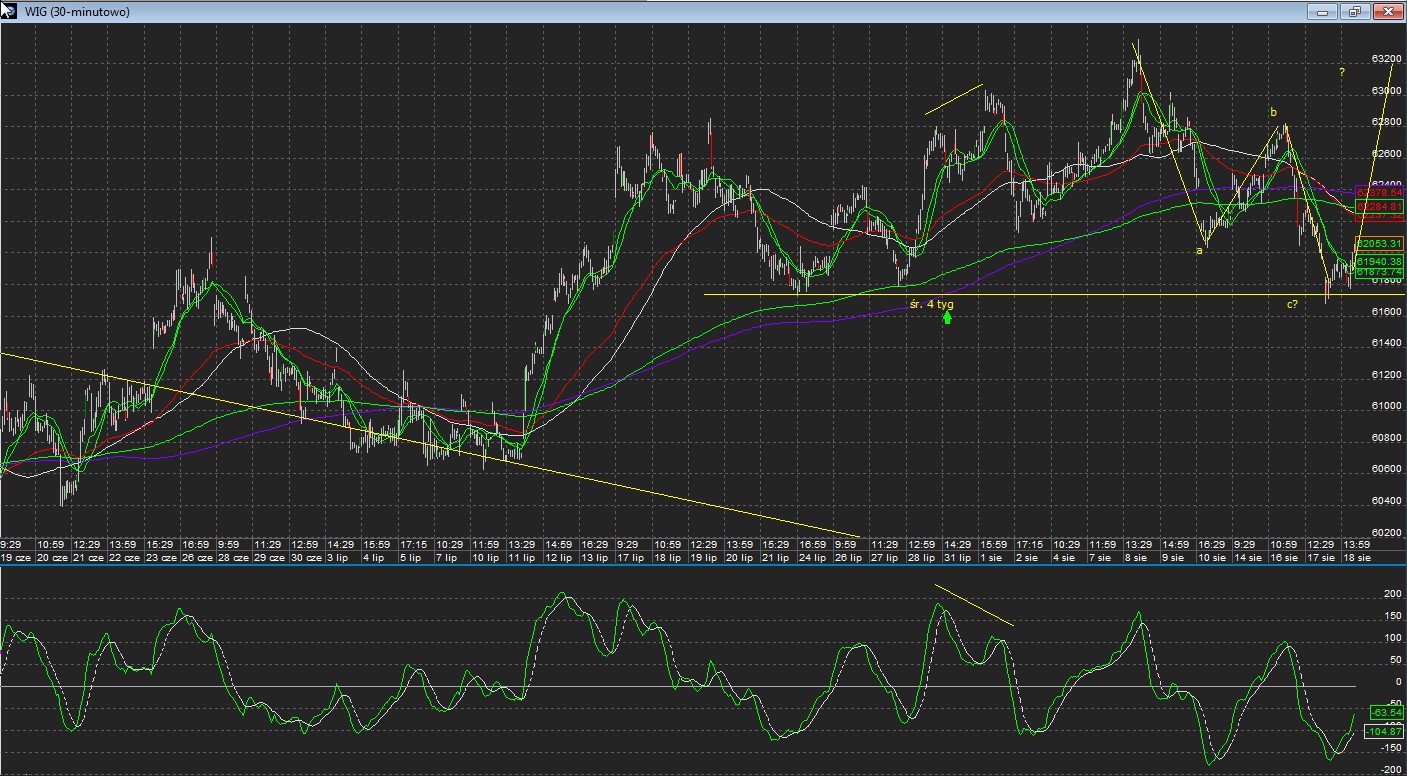Select the yellow 'b' wave label

[x=1273, y=112]
